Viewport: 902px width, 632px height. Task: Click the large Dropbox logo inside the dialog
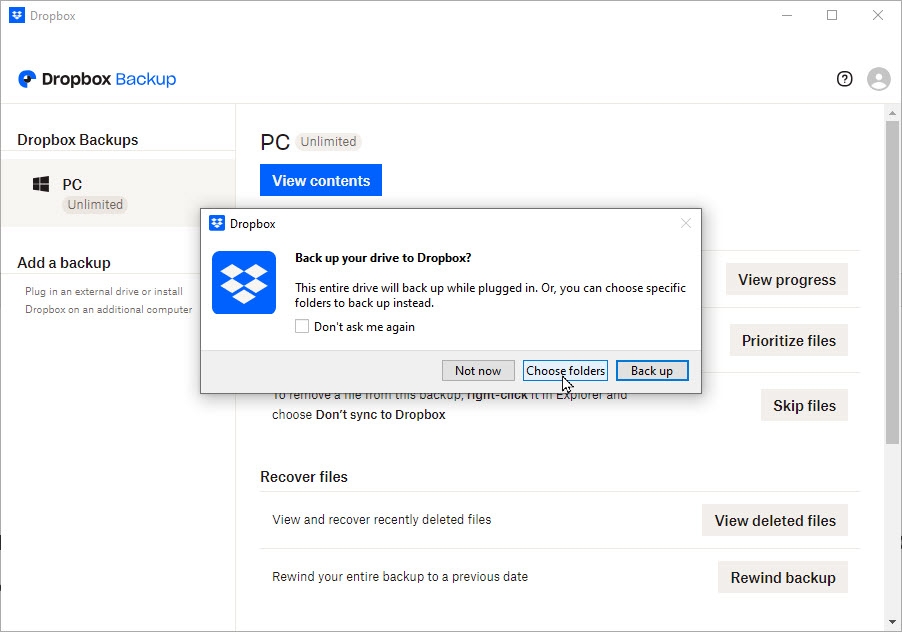[242, 282]
